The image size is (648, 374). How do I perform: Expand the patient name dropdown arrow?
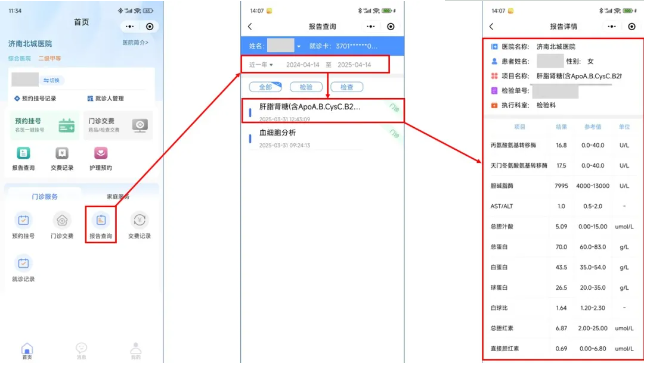pos(298,46)
